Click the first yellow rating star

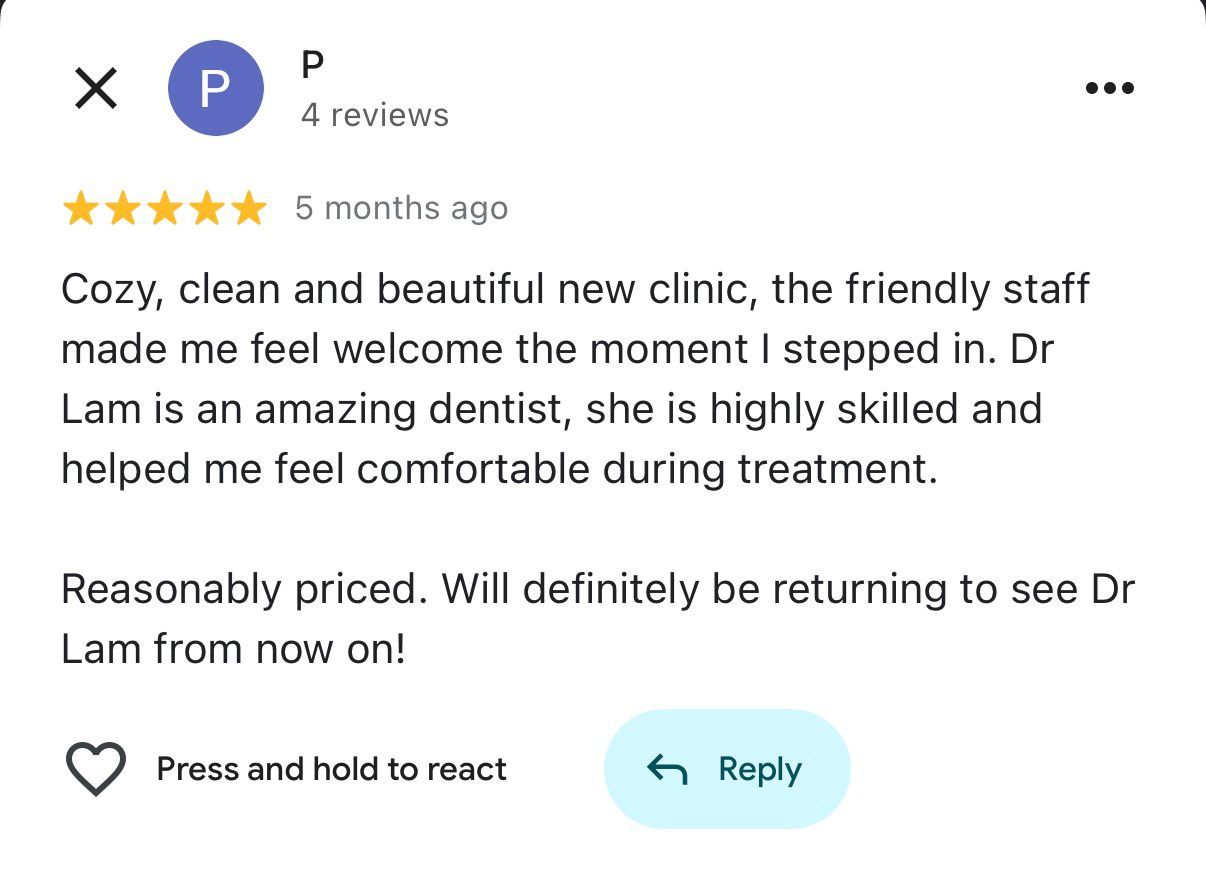tap(79, 209)
